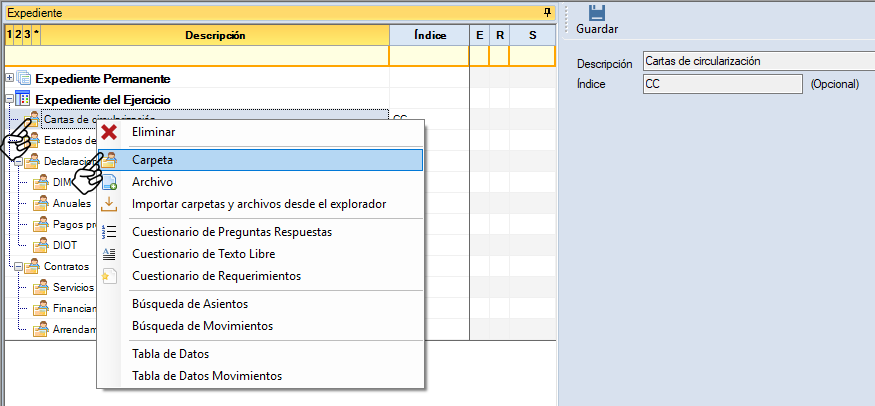Choose Cuestionario de Requerimientos from menu

(x=216, y=276)
